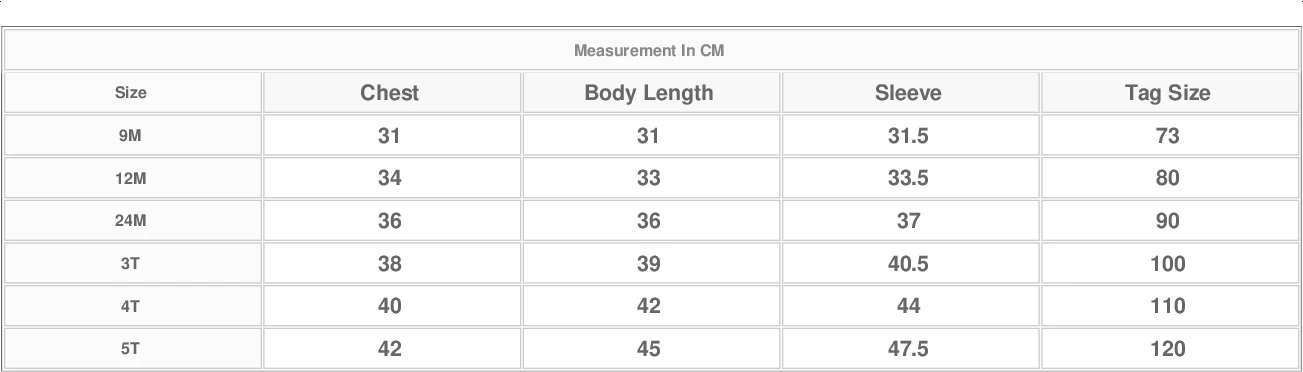
Task: Select the Chest column header
Action: (x=390, y=93)
